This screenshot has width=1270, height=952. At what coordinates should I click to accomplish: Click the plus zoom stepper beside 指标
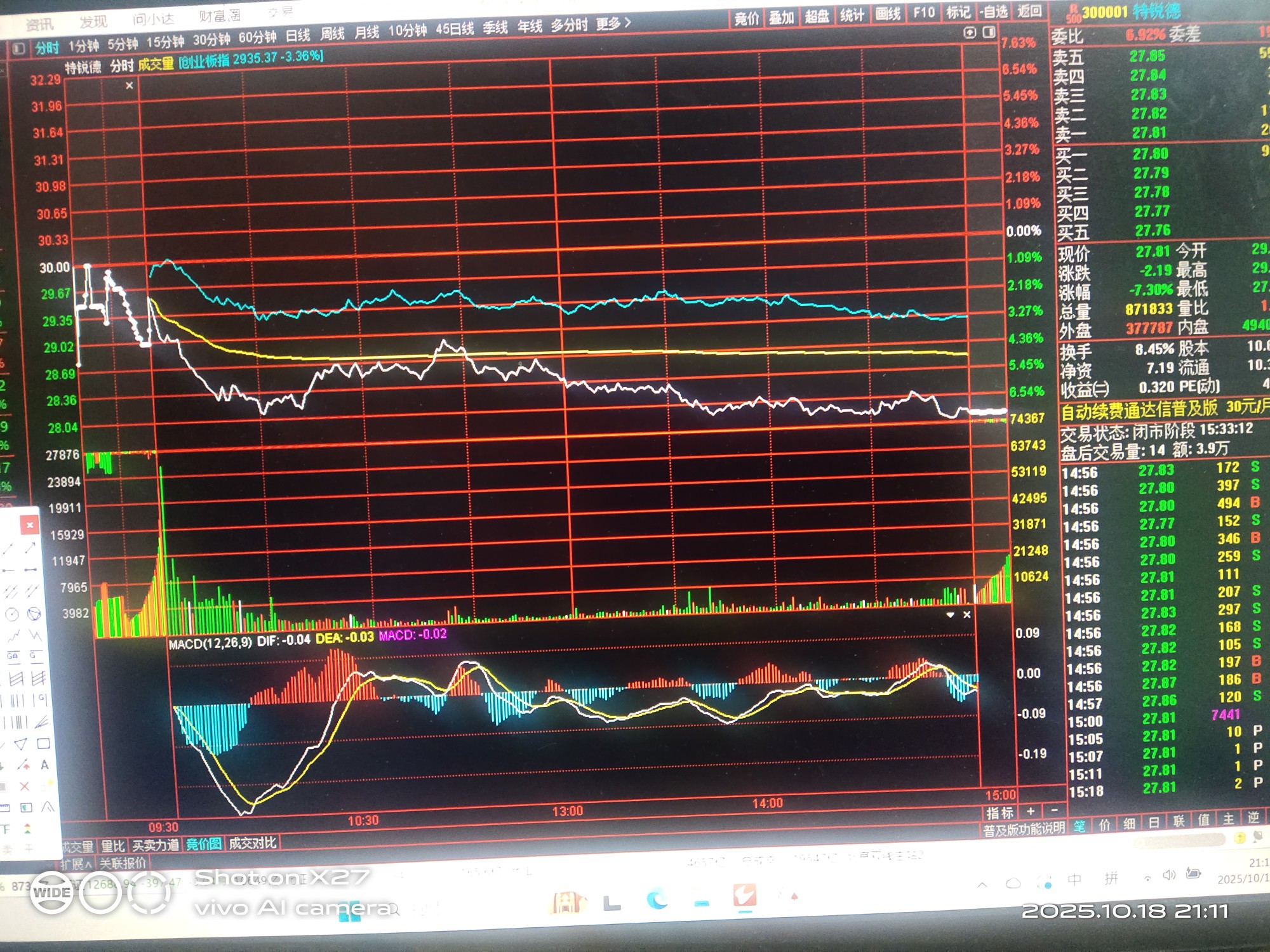coord(1030,812)
